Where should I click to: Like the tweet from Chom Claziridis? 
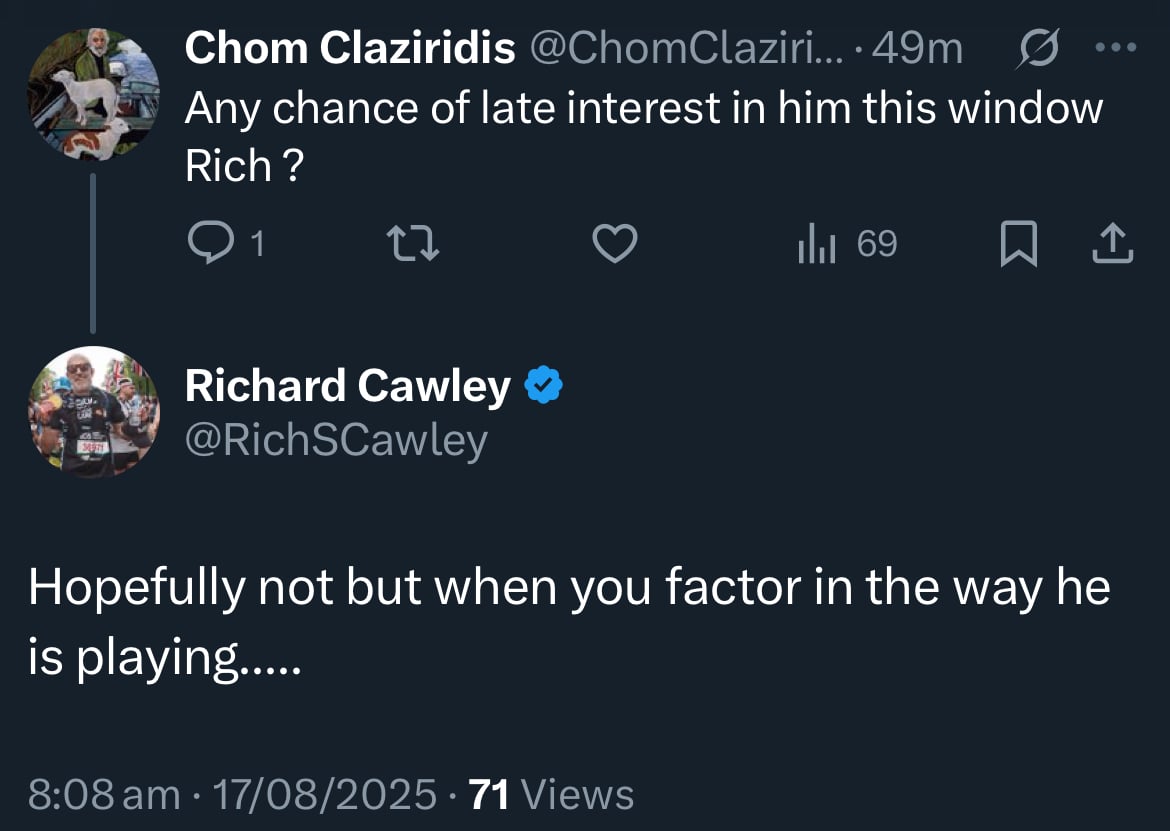point(615,244)
